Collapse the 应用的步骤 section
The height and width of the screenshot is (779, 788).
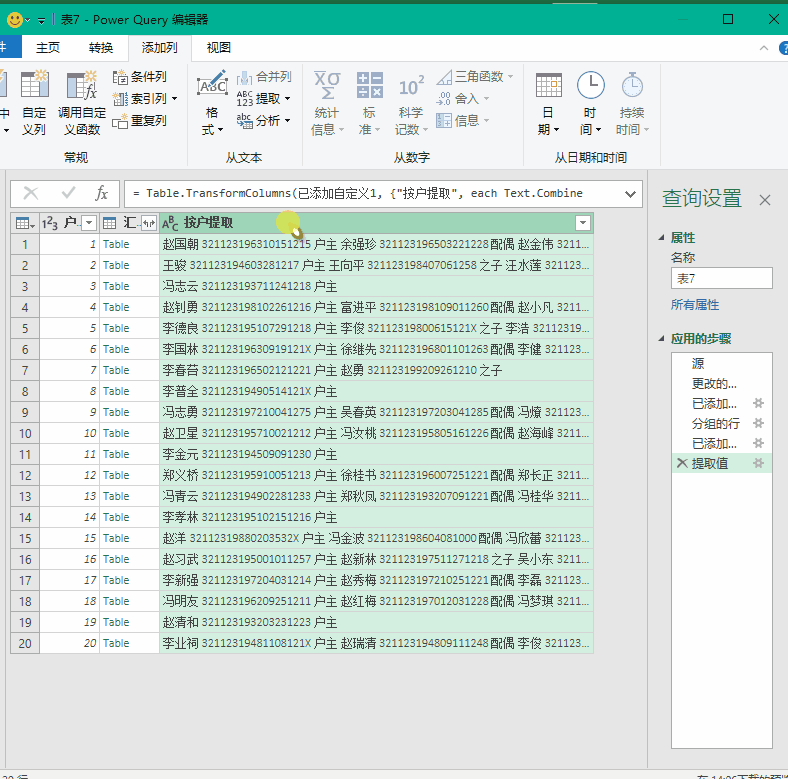point(661,339)
